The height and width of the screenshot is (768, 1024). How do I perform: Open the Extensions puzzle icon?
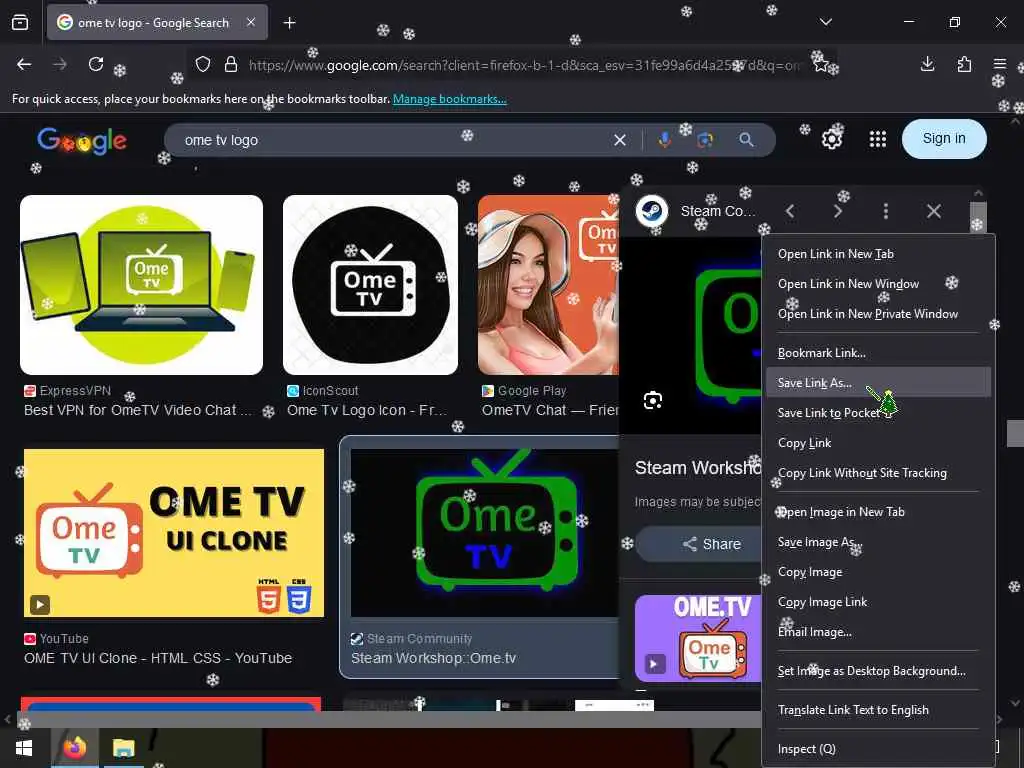[964, 64]
